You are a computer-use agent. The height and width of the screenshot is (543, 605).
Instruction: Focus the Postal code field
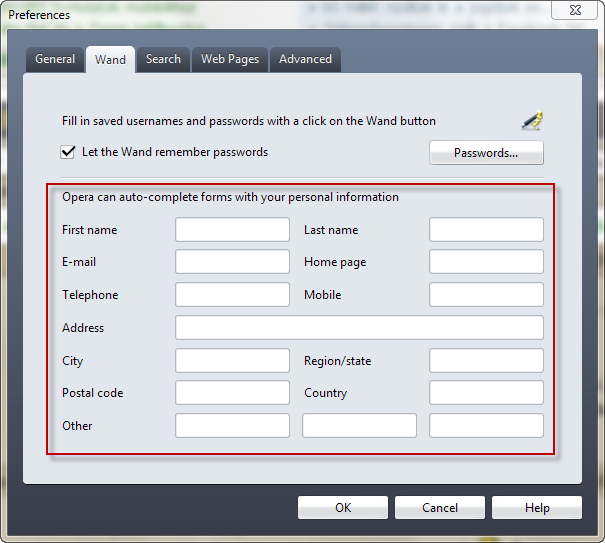(x=232, y=392)
